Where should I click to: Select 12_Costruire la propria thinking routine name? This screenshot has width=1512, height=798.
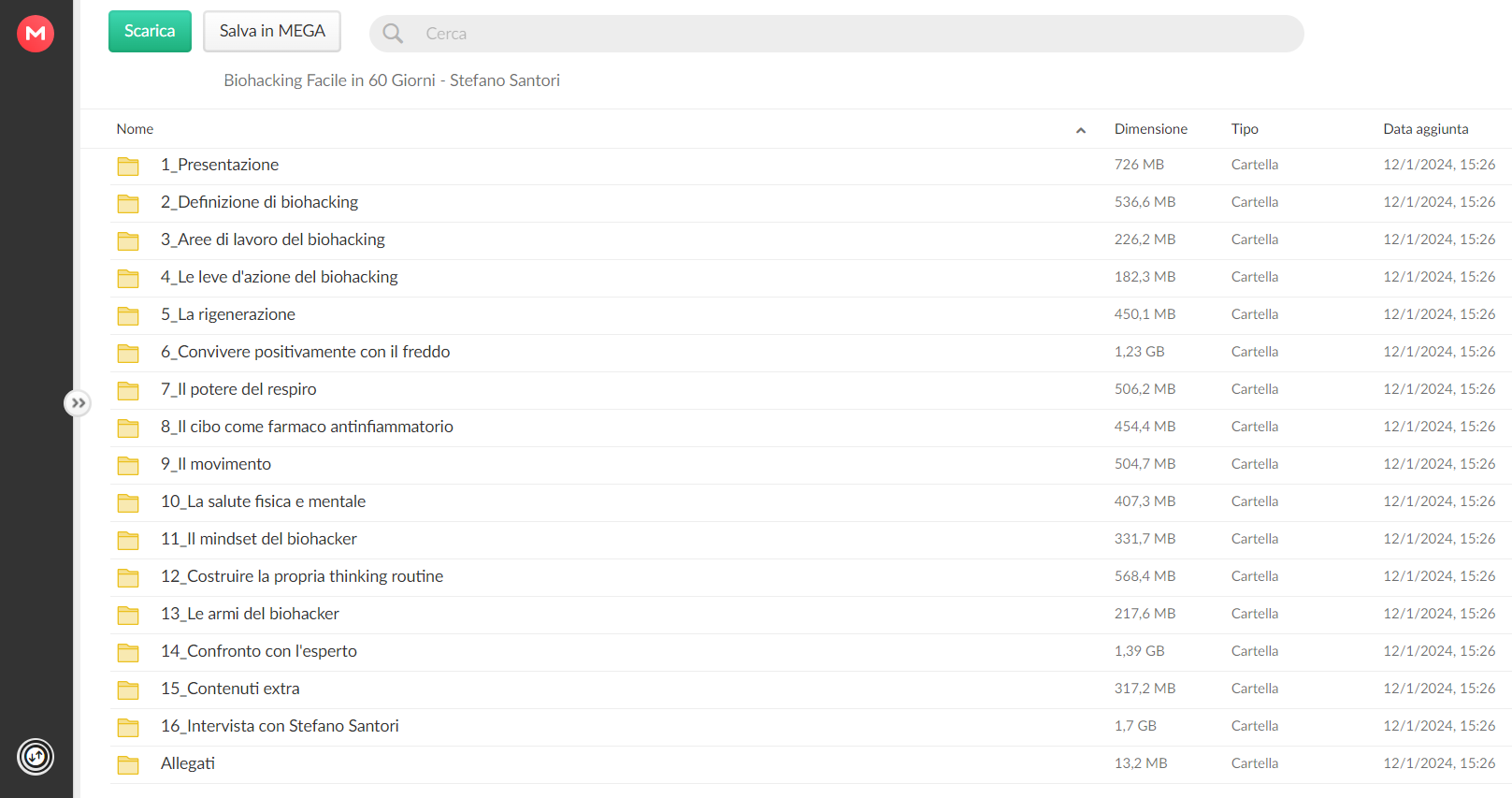302,576
